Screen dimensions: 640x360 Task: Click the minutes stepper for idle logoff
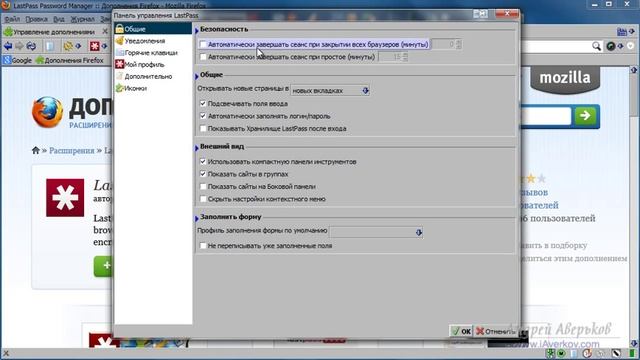pyautogui.click(x=405, y=57)
